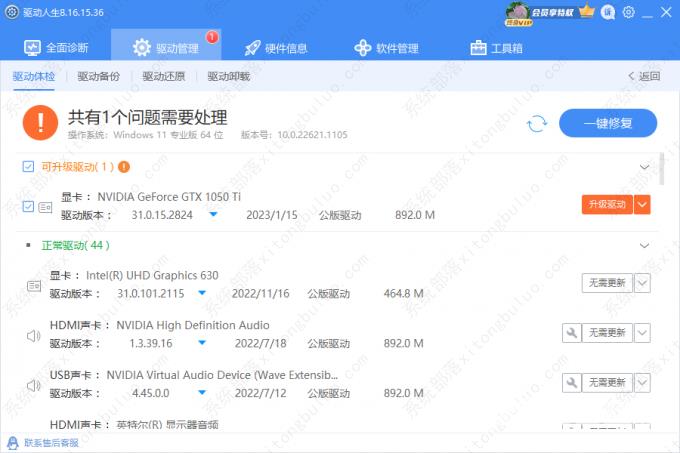Image resolution: width=680 pixels, height=453 pixels.
Task: Open the feedback message icon in title bar
Action: click(x=608, y=13)
